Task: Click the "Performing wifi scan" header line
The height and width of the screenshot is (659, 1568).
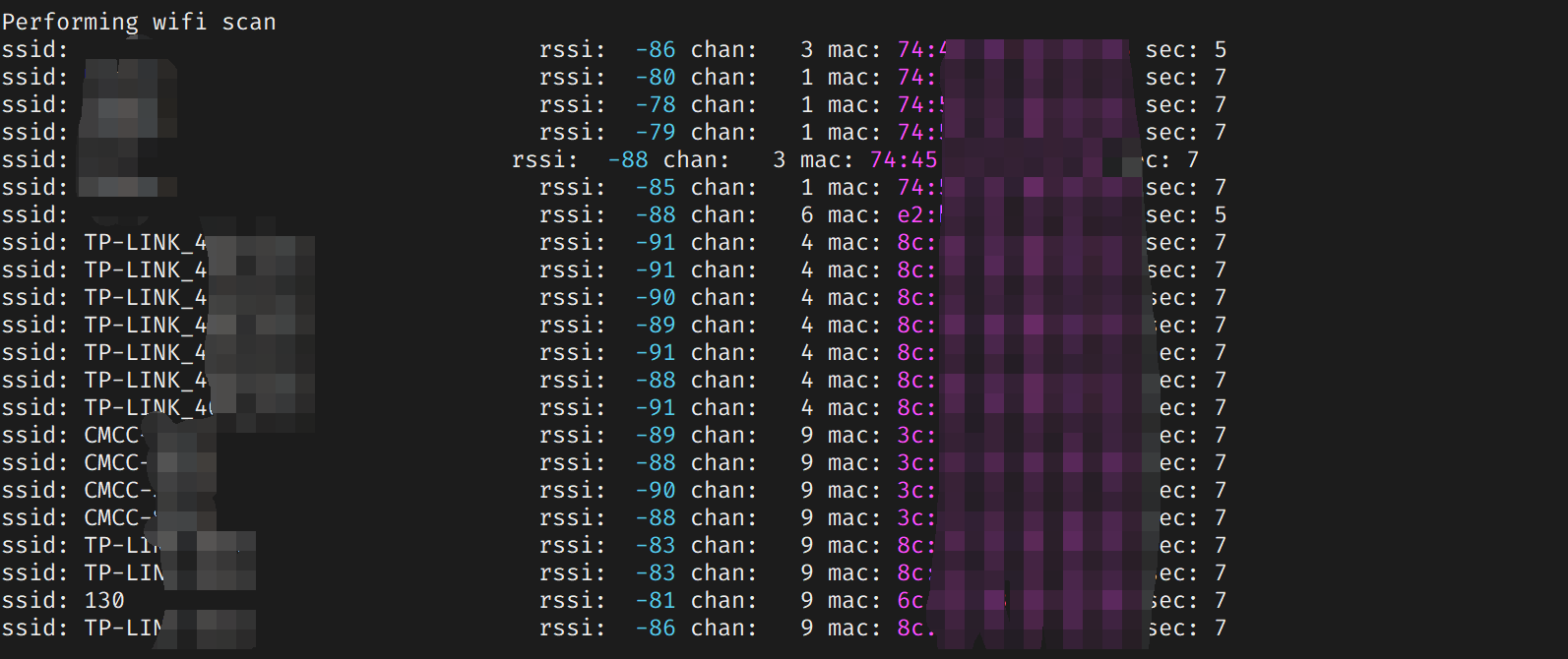Action: 139,22
